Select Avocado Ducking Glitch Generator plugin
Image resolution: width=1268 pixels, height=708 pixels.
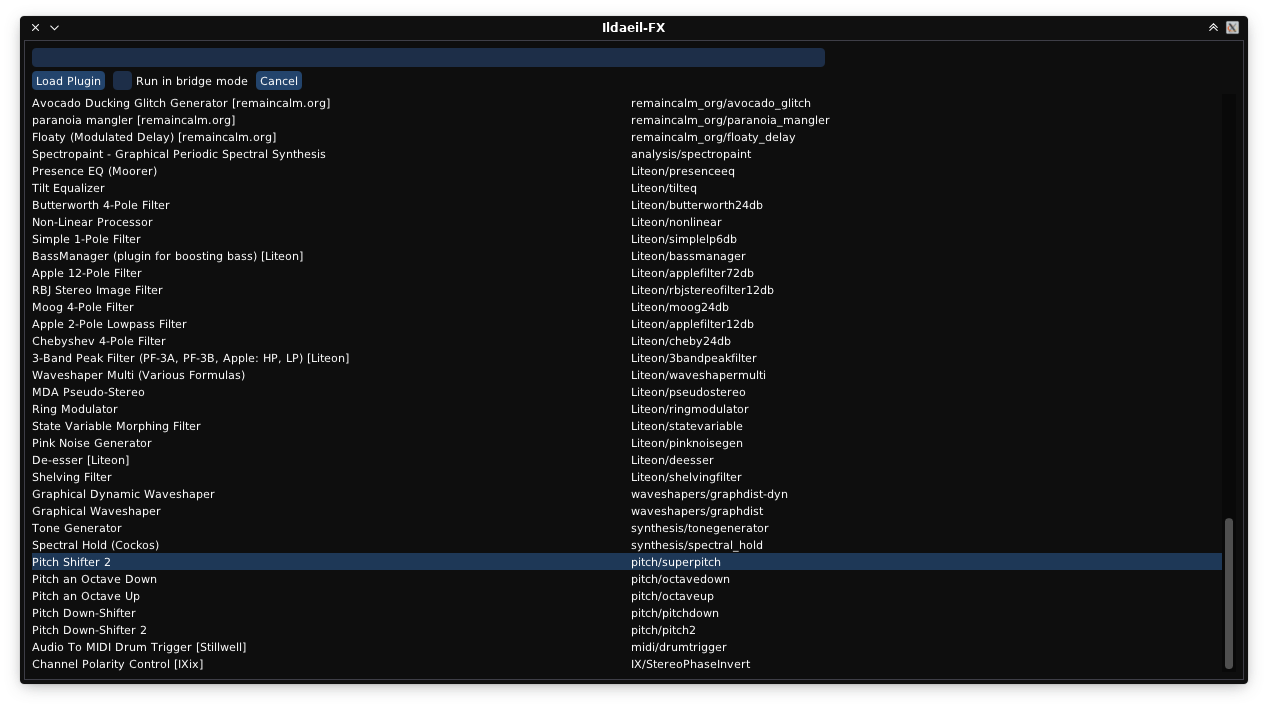(181, 103)
